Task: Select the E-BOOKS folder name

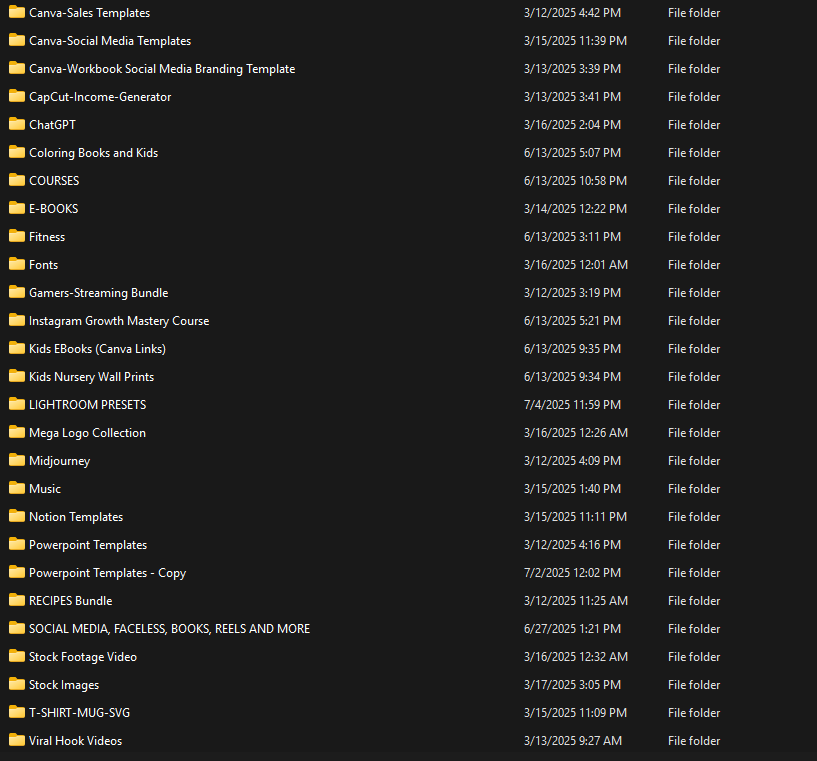Action: pyautogui.click(x=54, y=209)
